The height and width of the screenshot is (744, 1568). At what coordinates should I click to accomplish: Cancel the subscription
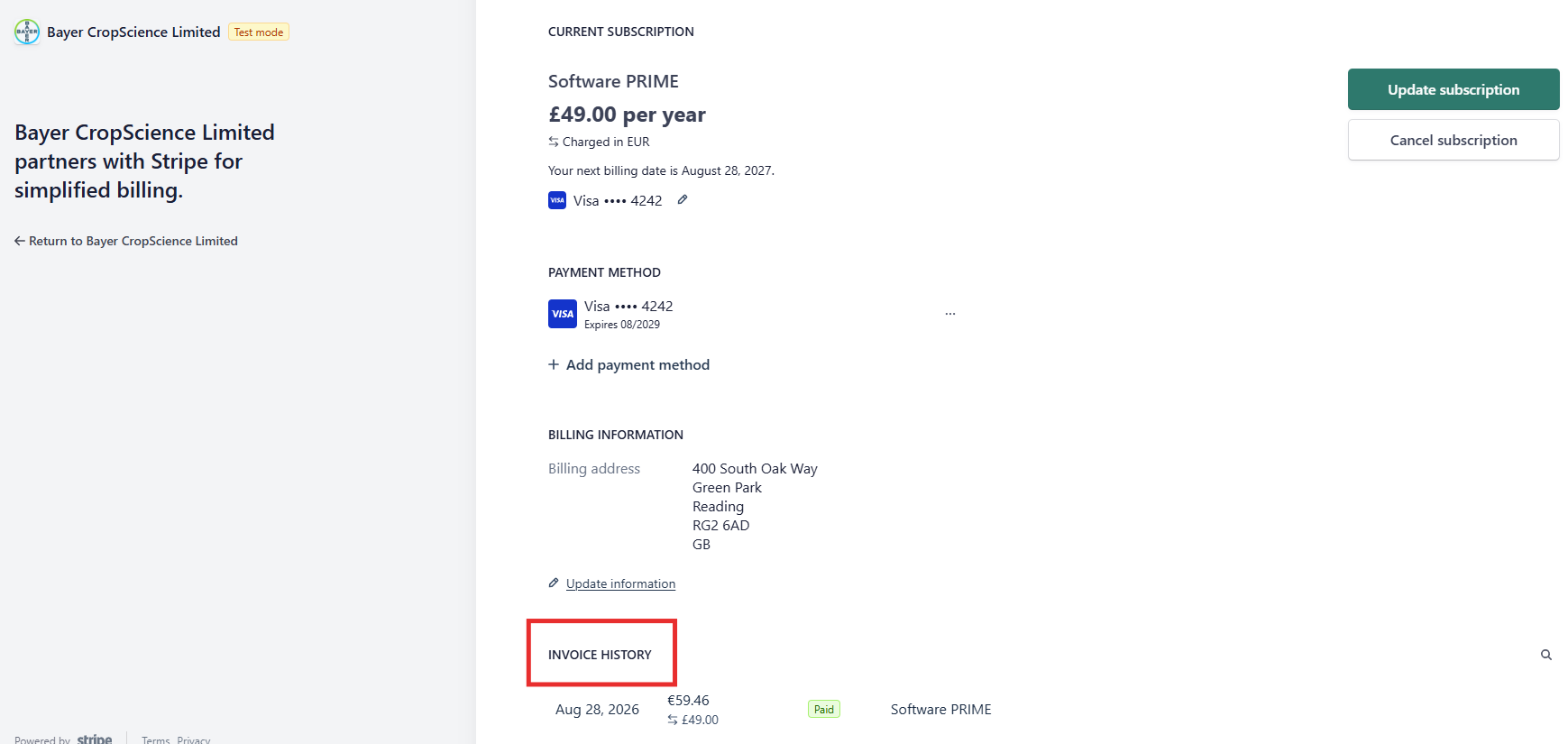click(1453, 140)
